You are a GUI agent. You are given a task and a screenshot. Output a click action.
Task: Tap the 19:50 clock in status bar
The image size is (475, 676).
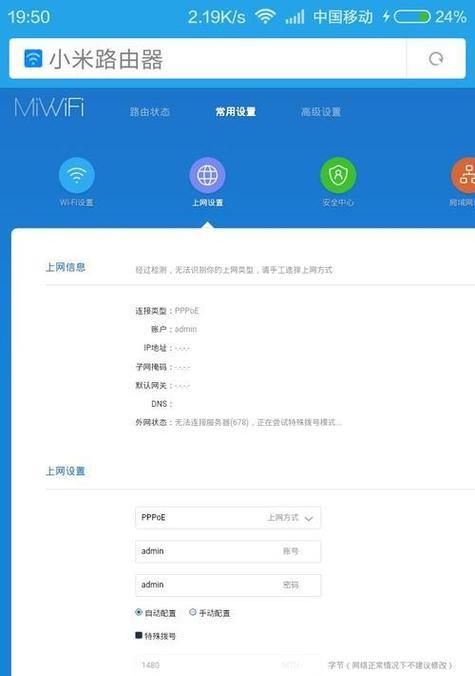click(x=29, y=17)
